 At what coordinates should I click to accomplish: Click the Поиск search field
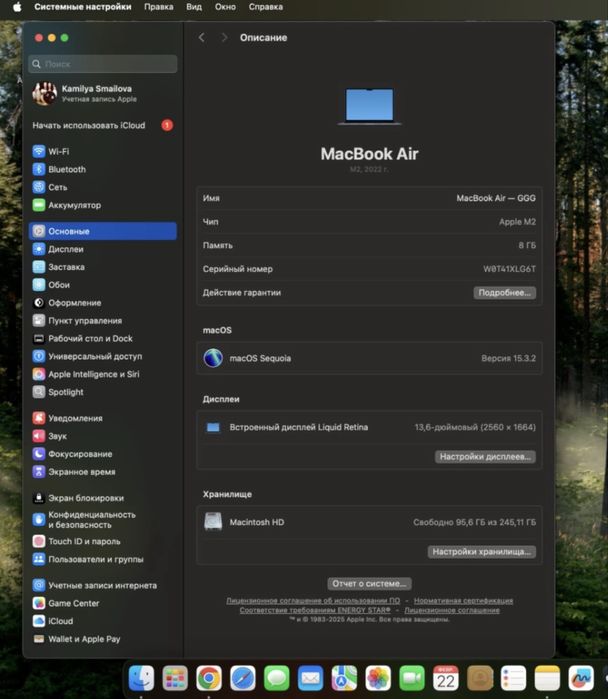point(103,64)
